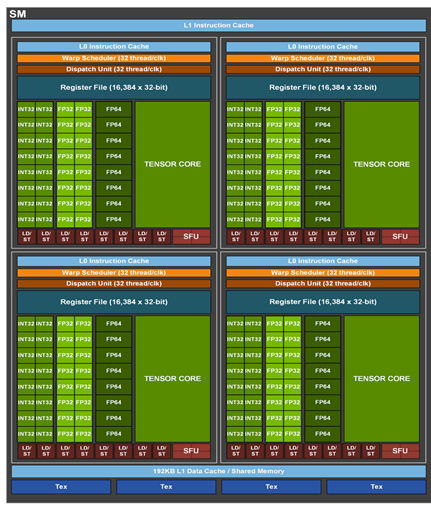Select the Tensor Core in the lower-left partition

coord(173,379)
